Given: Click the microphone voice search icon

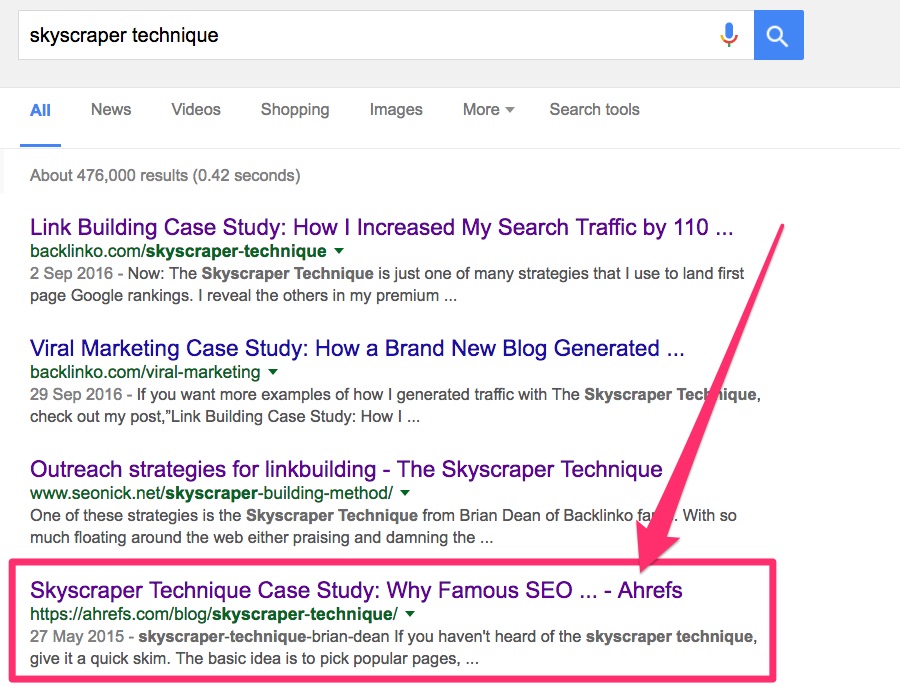Looking at the screenshot, I should click(x=729, y=35).
